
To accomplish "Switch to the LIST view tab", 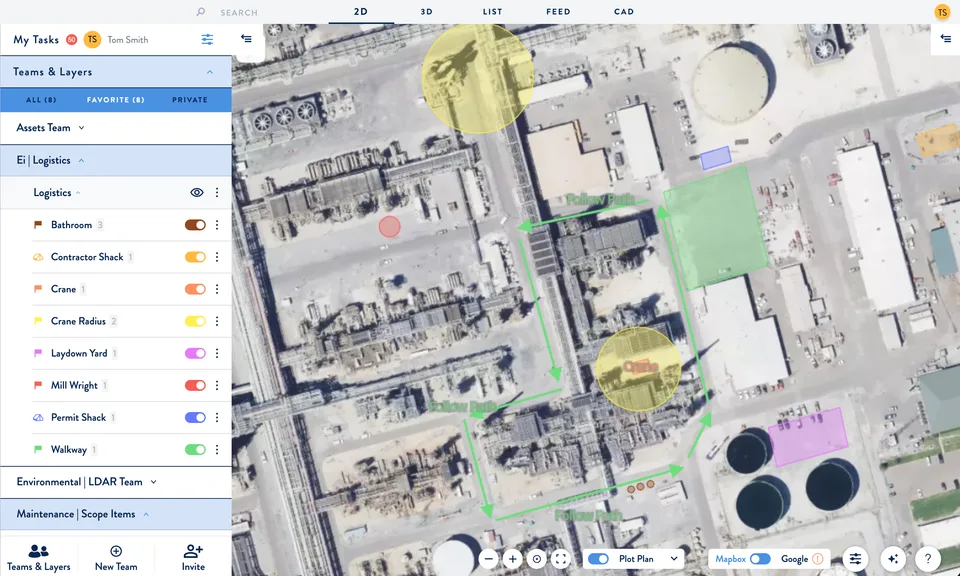I will pos(492,12).
